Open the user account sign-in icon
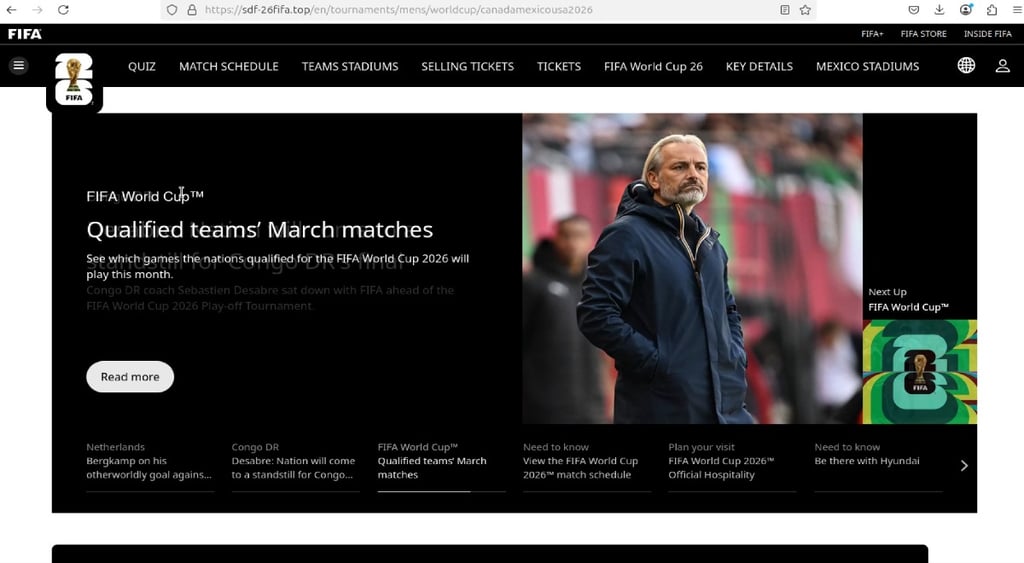 pyautogui.click(x=1002, y=66)
